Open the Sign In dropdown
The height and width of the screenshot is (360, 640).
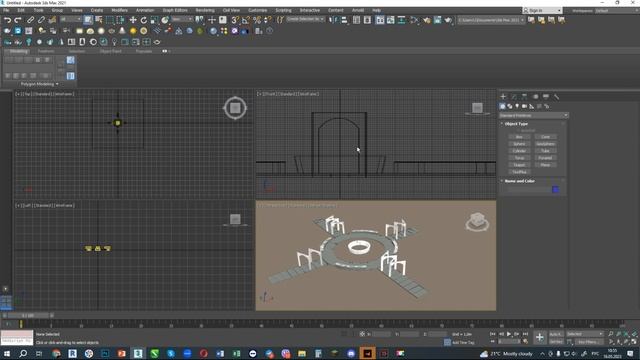pyautogui.click(x=542, y=10)
